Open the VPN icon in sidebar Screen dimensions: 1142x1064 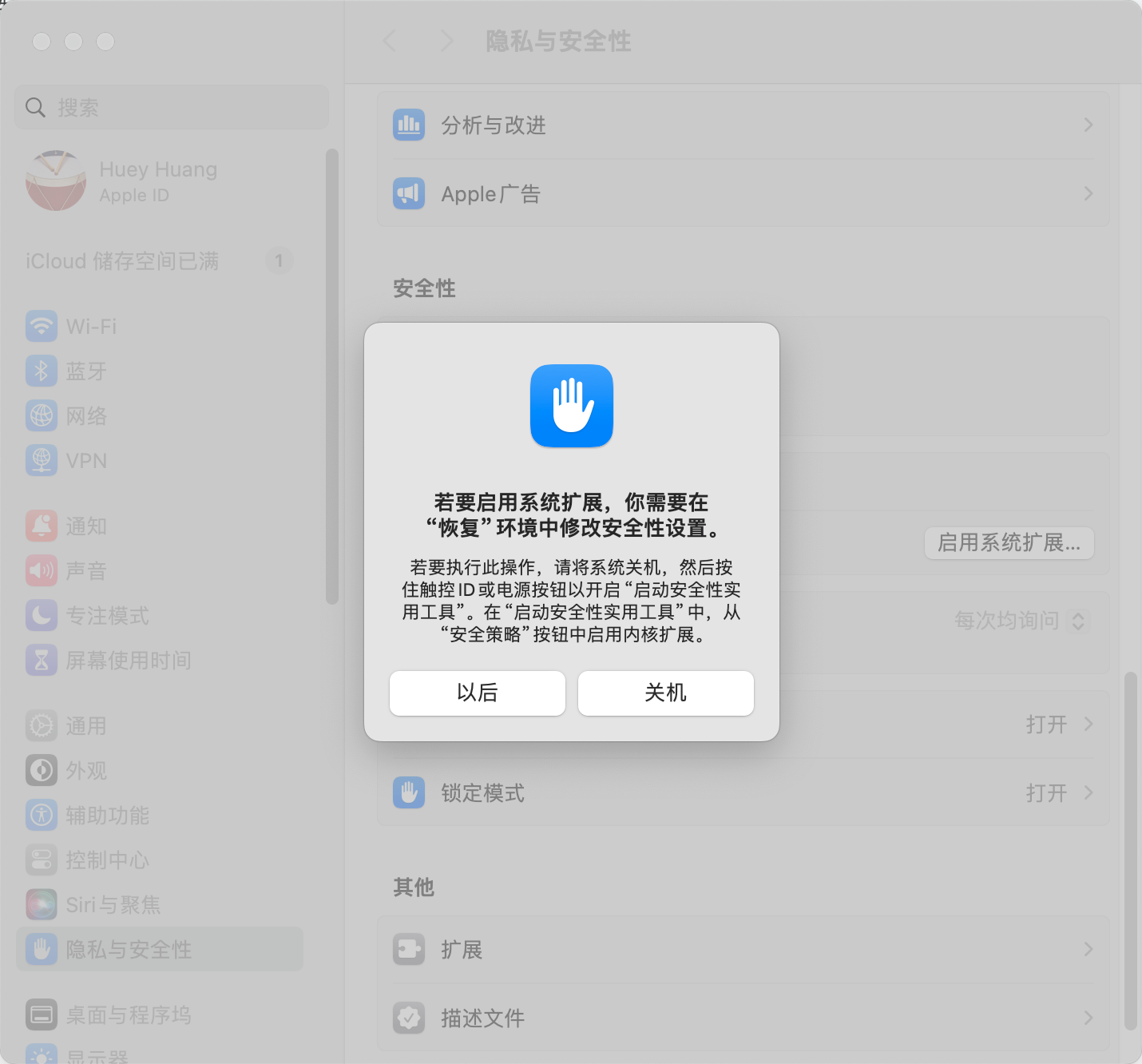click(42, 460)
